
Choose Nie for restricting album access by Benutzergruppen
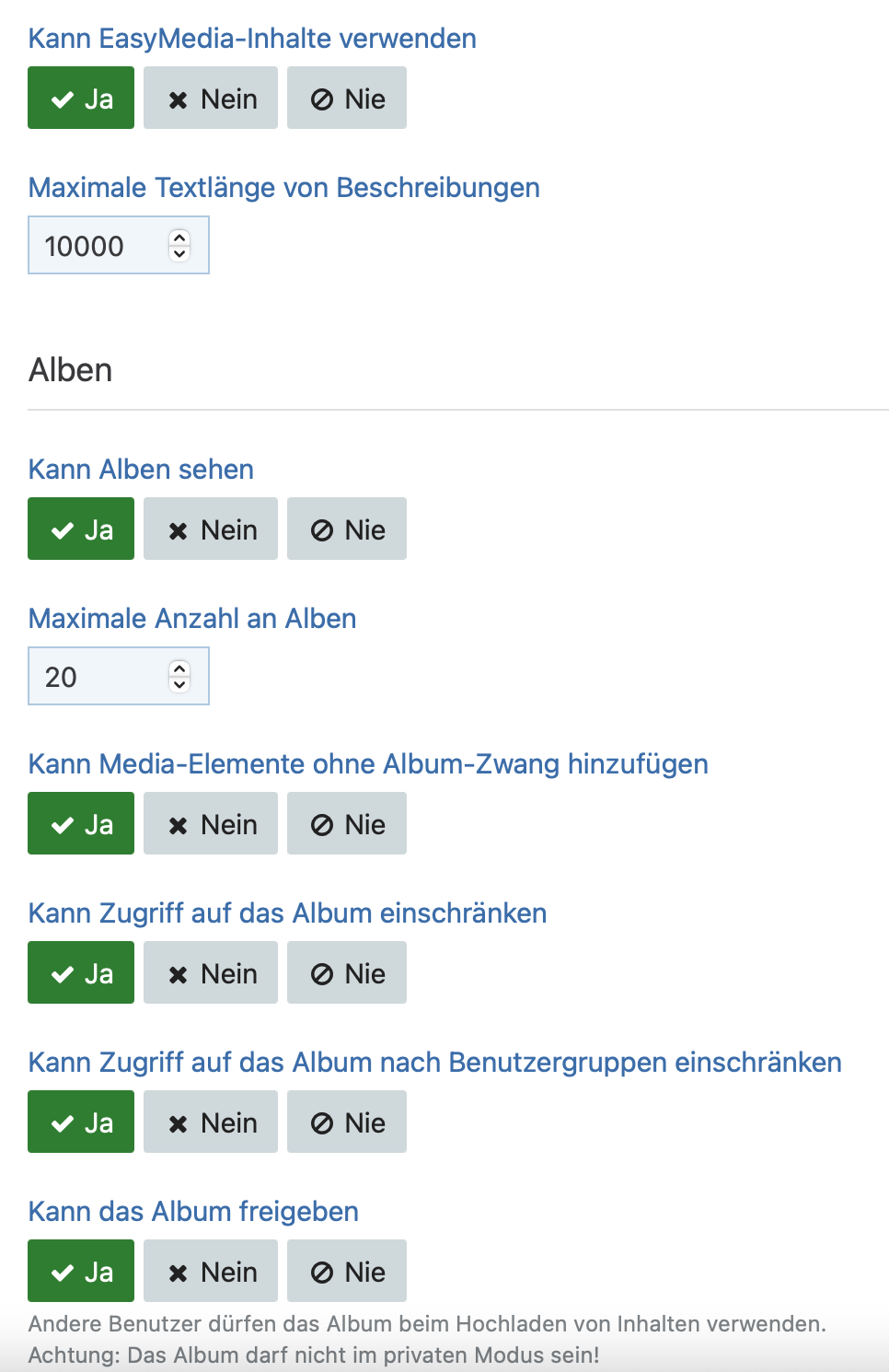coord(347,1122)
